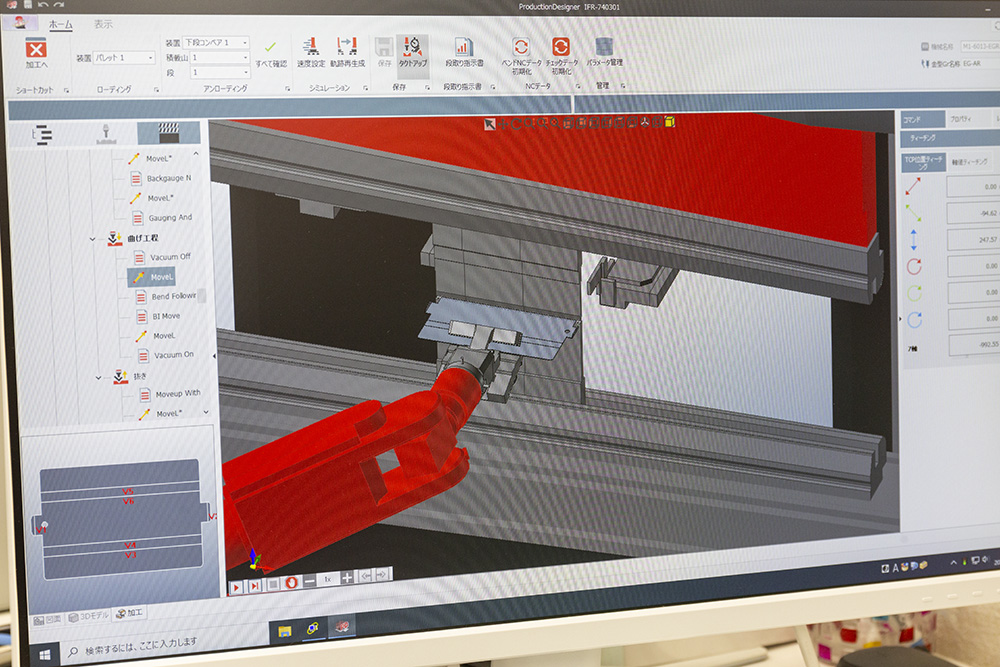Click the すべて確認 checkmark icon
Viewport: 1000px width, 667px height.
point(270,47)
